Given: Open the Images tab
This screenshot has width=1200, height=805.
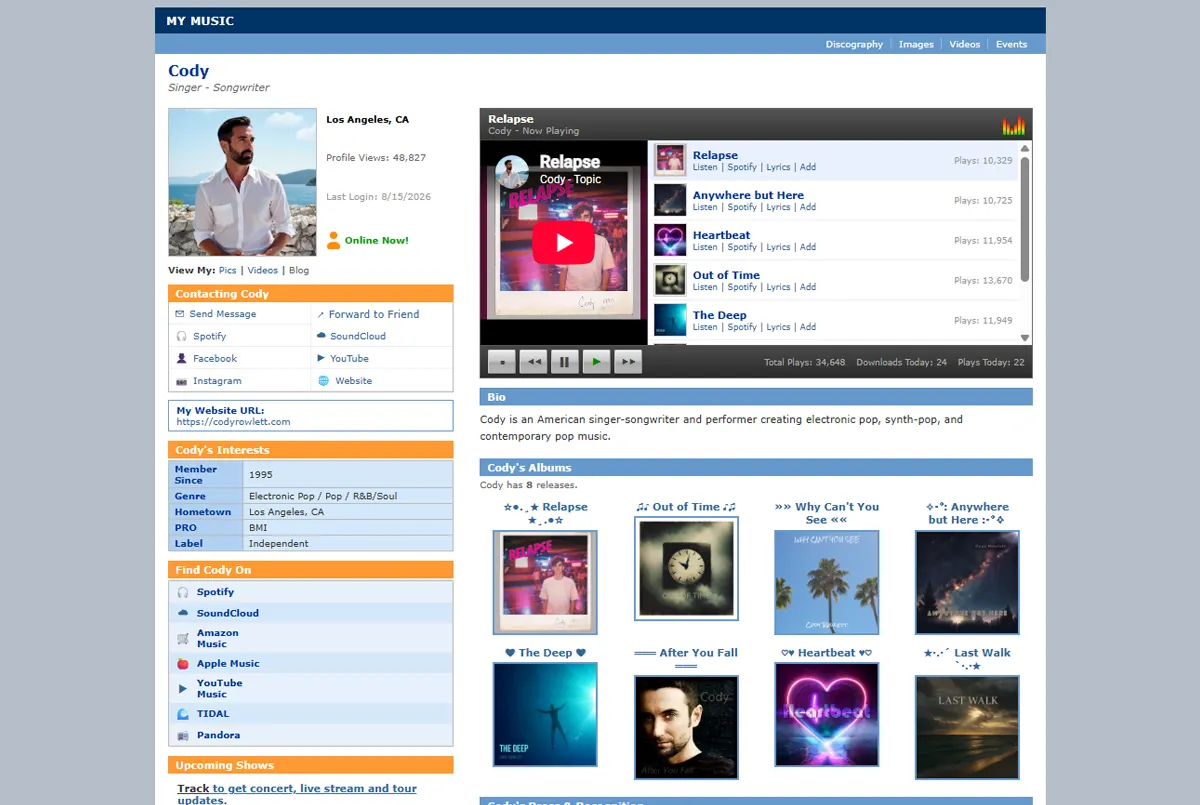Looking at the screenshot, I should click(916, 44).
